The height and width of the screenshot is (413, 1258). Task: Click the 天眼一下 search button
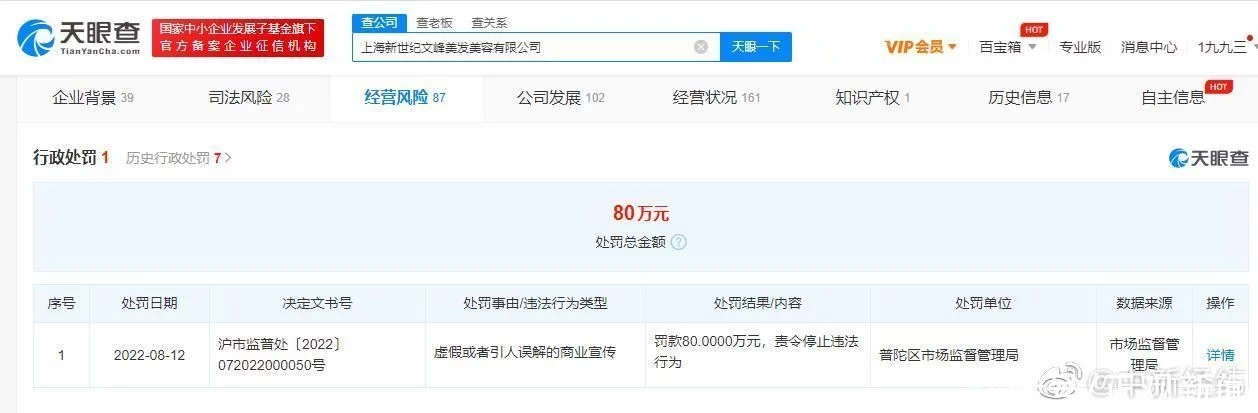tap(756, 47)
